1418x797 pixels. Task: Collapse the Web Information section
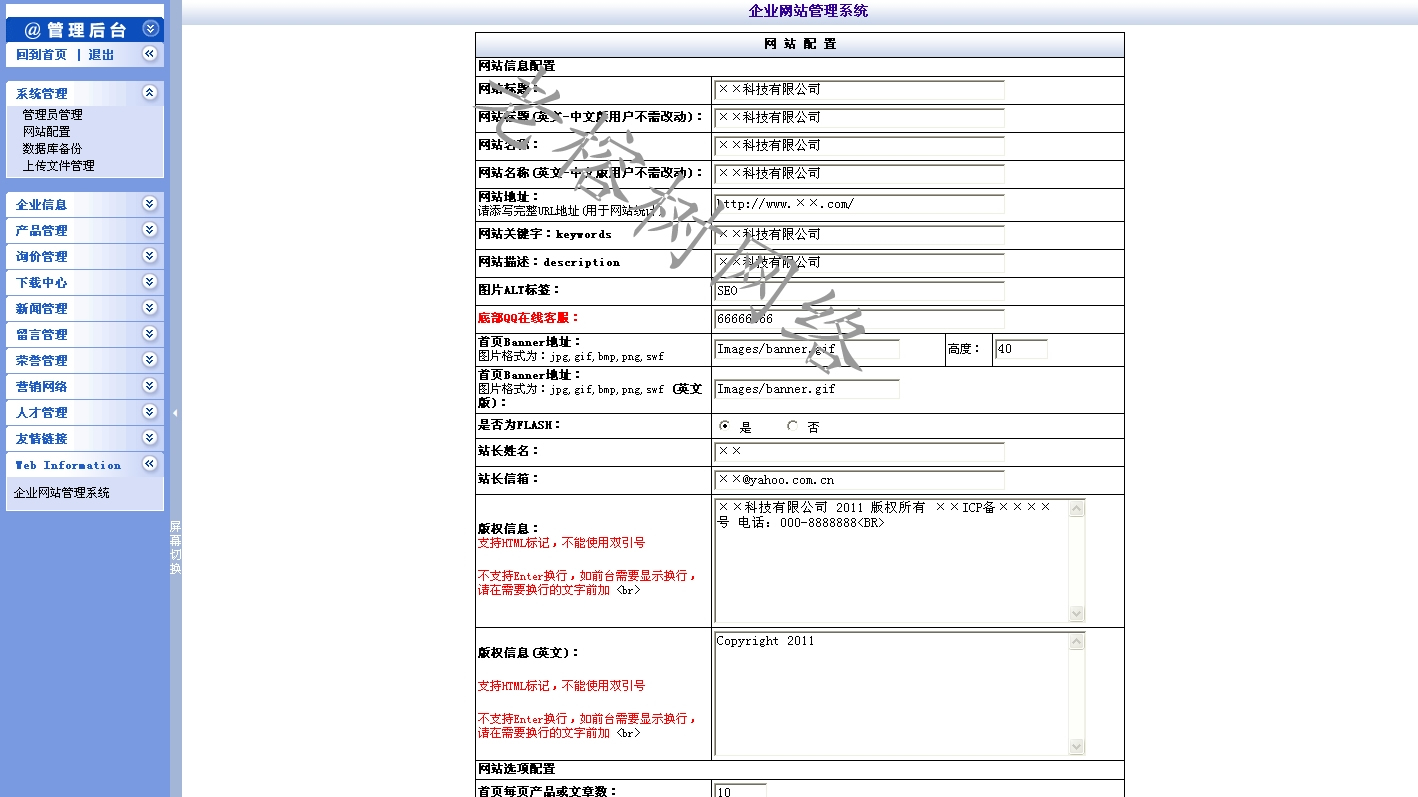150,464
